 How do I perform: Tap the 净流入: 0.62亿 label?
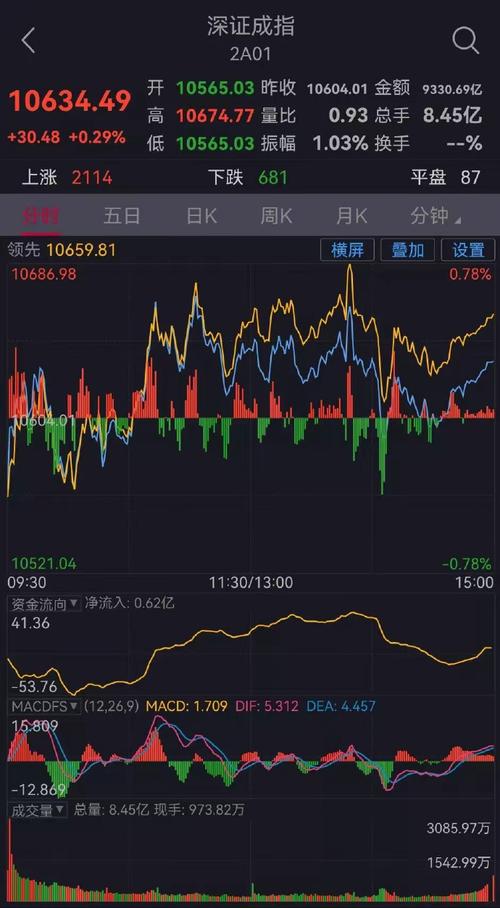(x=130, y=603)
